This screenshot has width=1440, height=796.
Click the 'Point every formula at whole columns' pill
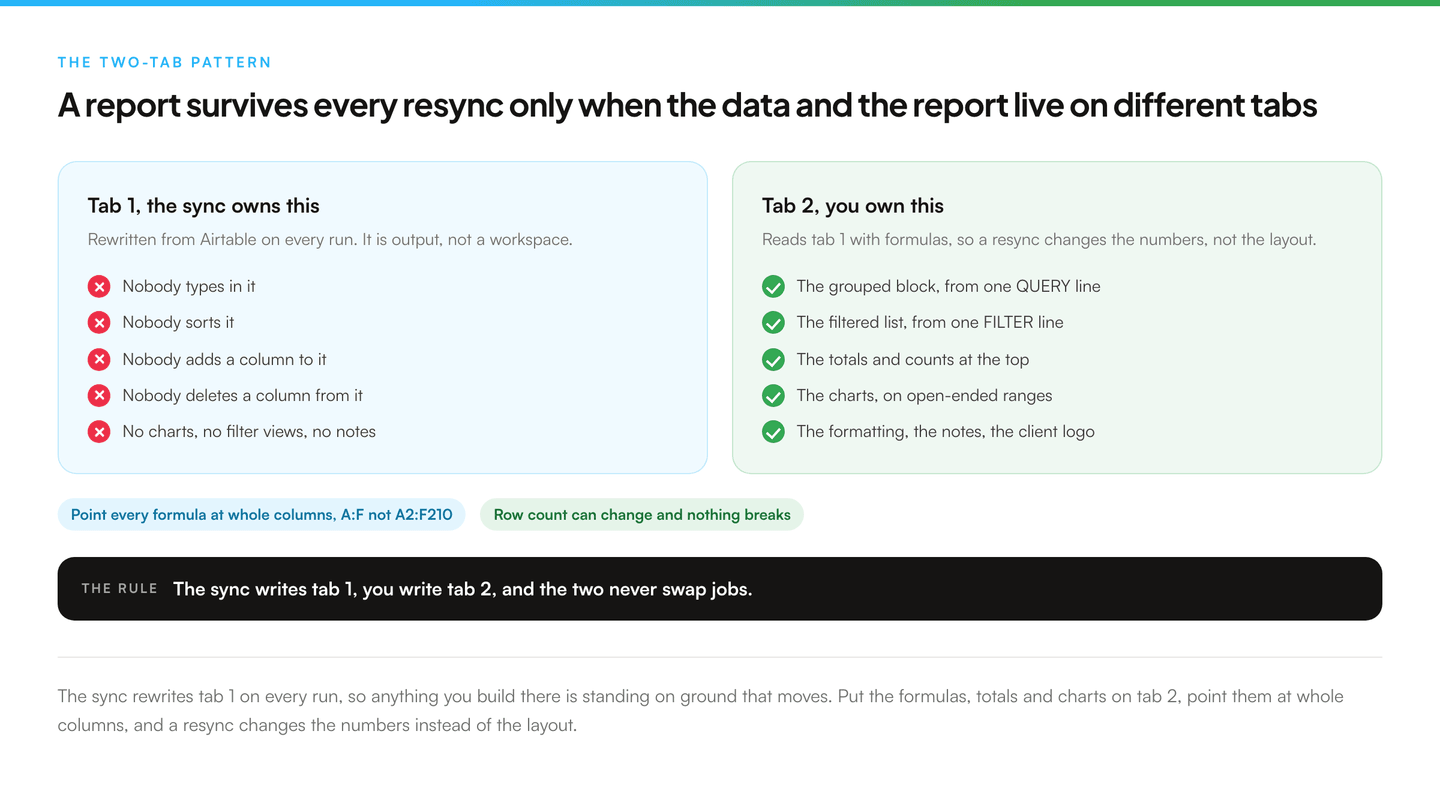point(261,515)
